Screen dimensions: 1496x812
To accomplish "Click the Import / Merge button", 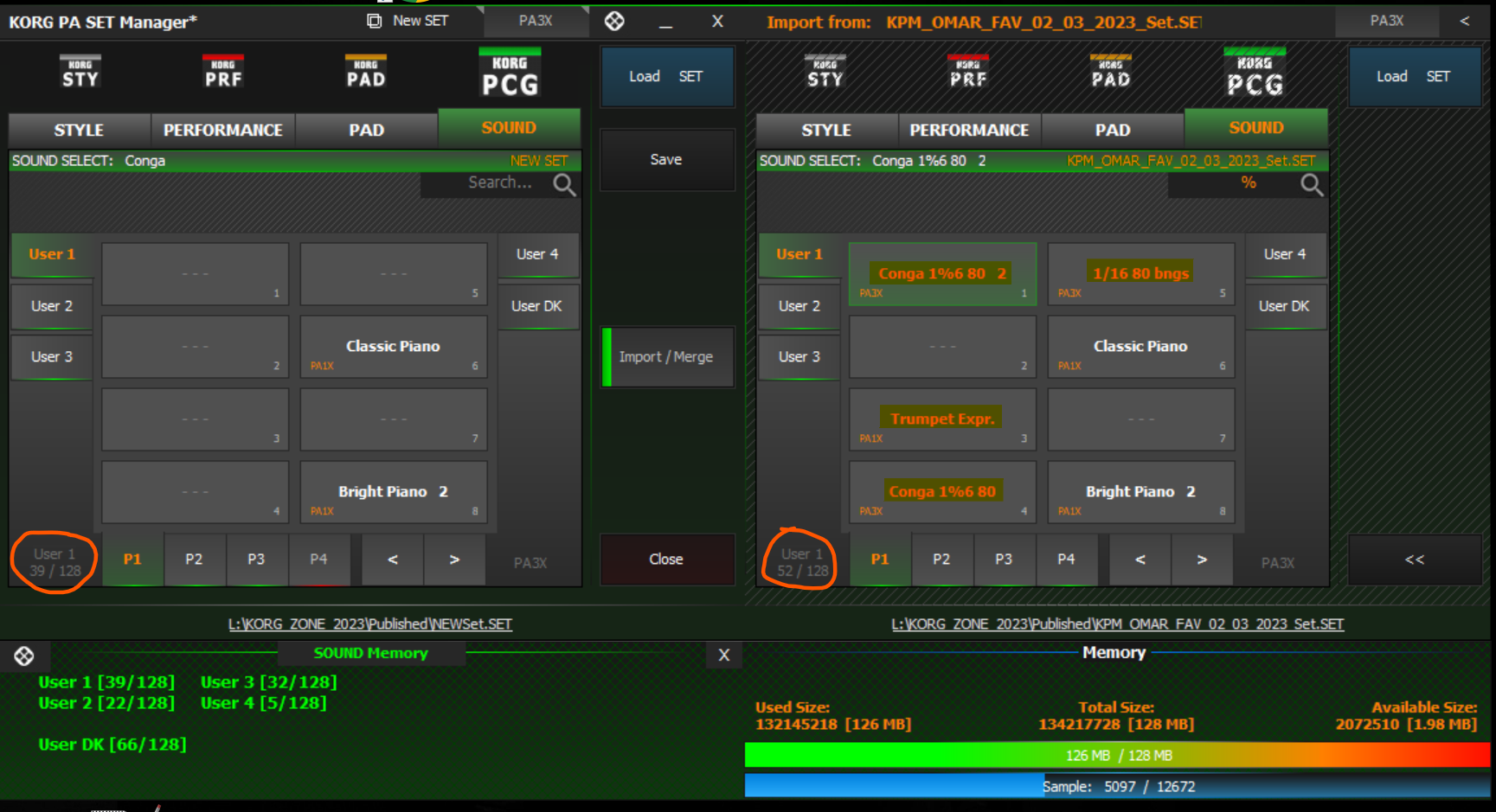I will (x=667, y=357).
